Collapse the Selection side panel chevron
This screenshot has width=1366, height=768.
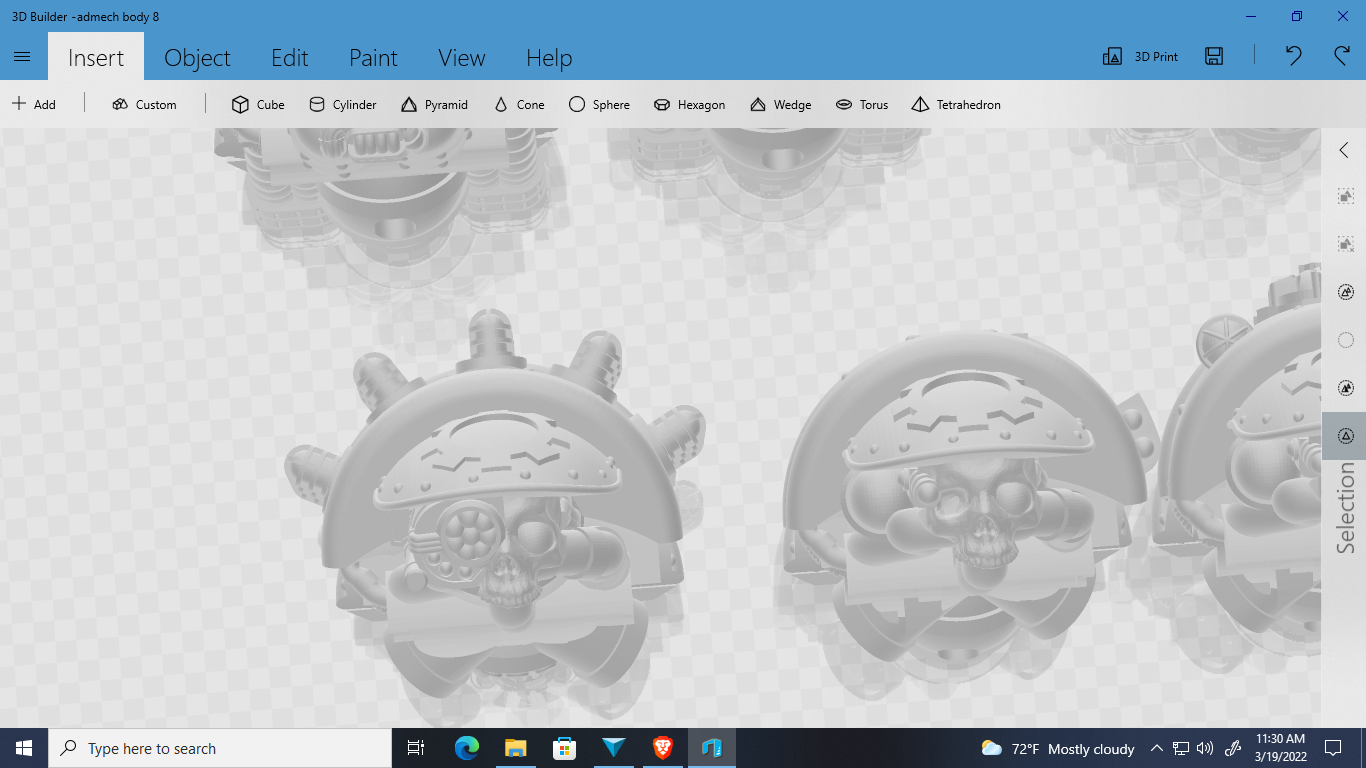pos(1344,150)
